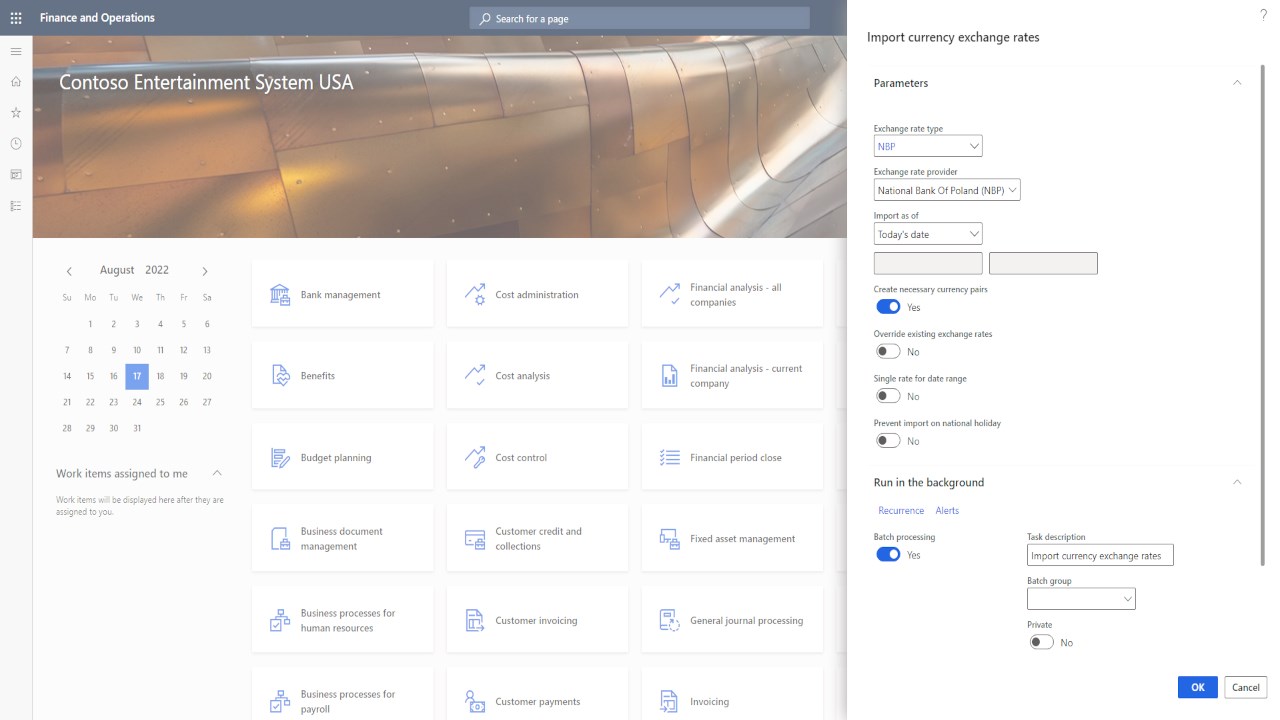The height and width of the screenshot is (720, 1280).
Task: Turn off Batch processing switch
Action: tap(888, 554)
